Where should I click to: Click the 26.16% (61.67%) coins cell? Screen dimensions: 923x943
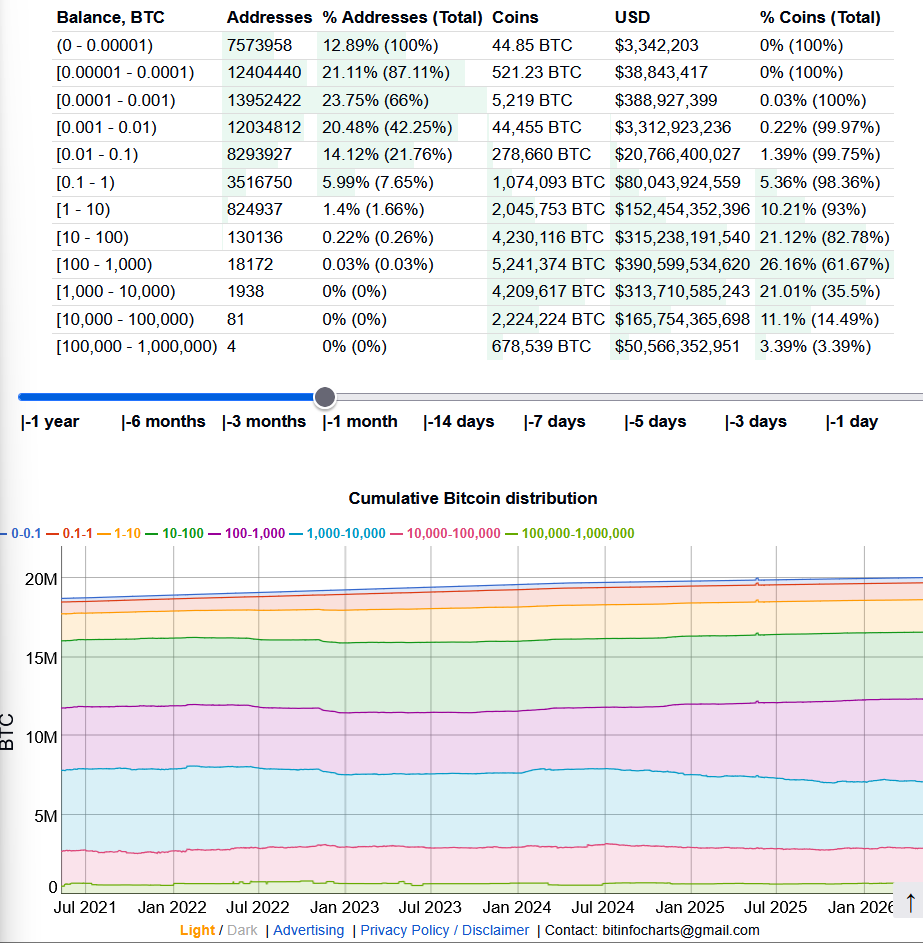824,264
